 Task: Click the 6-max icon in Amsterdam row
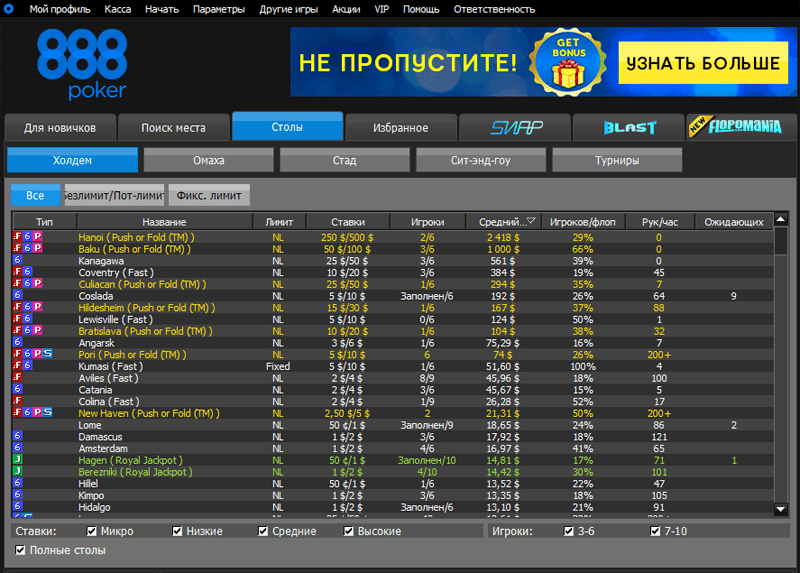click(x=17, y=447)
